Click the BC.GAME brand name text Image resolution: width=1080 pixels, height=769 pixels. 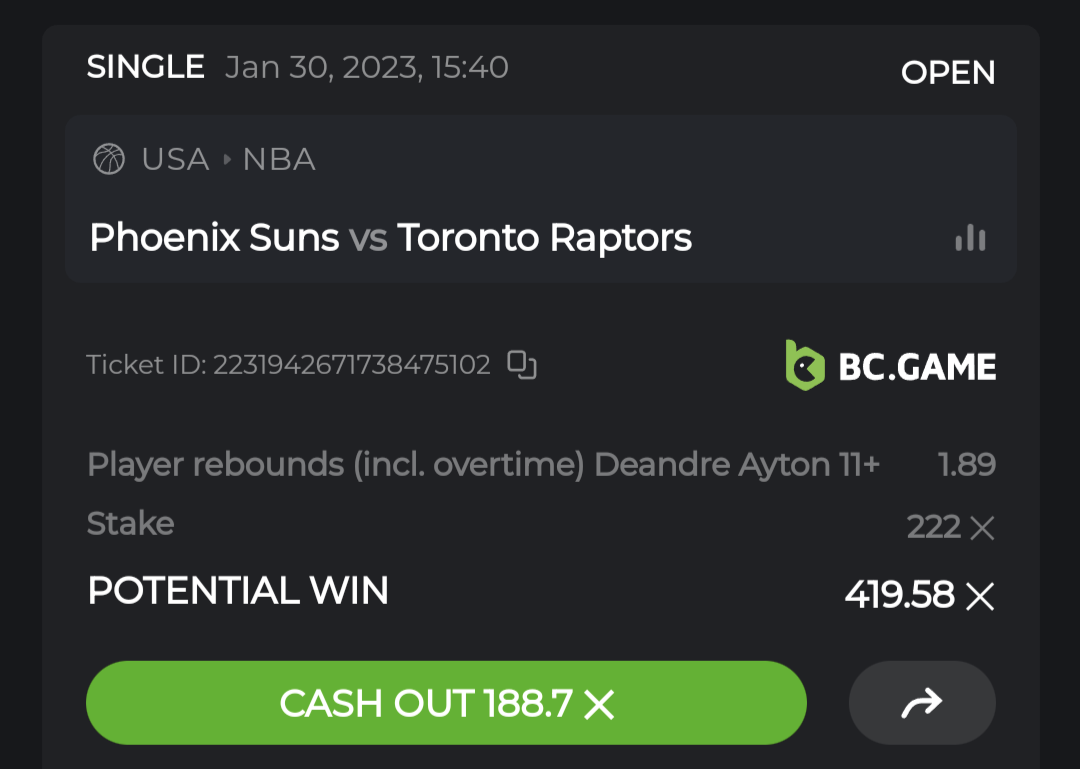(917, 367)
